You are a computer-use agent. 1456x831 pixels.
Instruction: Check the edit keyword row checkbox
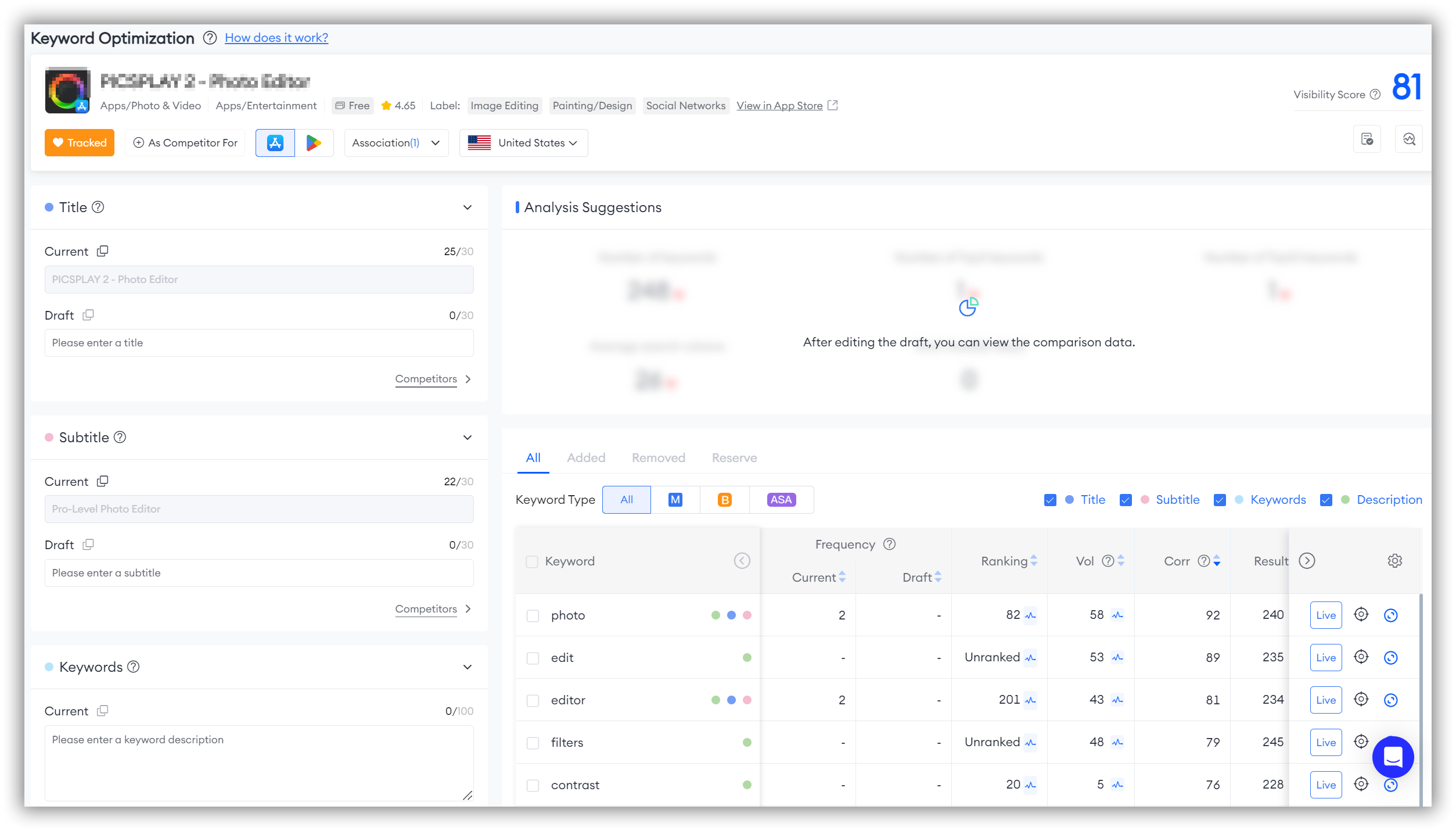pos(533,658)
